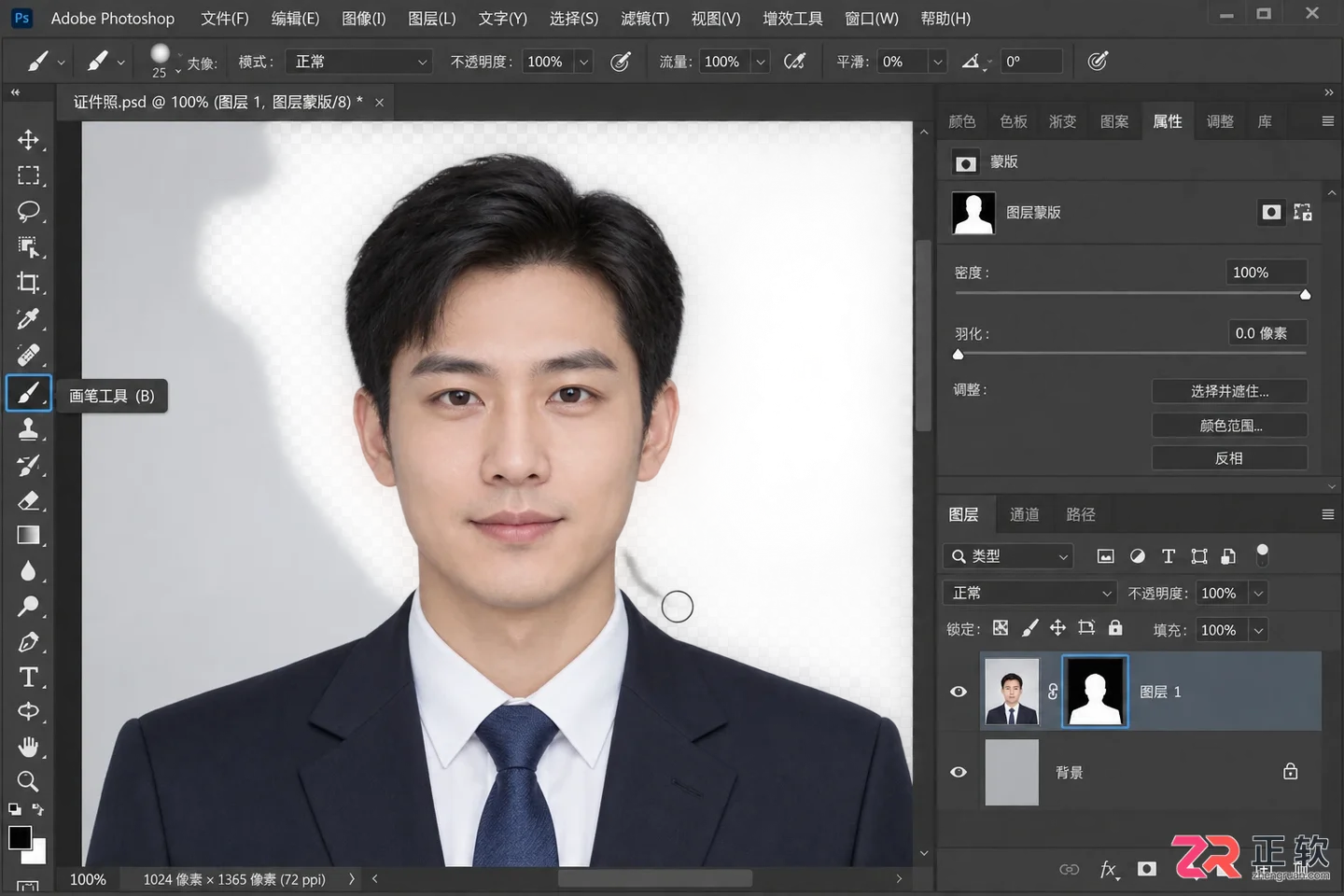Click the add vector mask icon in Properties
Viewport: 1344px width, 896px height.
coord(1303,213)
